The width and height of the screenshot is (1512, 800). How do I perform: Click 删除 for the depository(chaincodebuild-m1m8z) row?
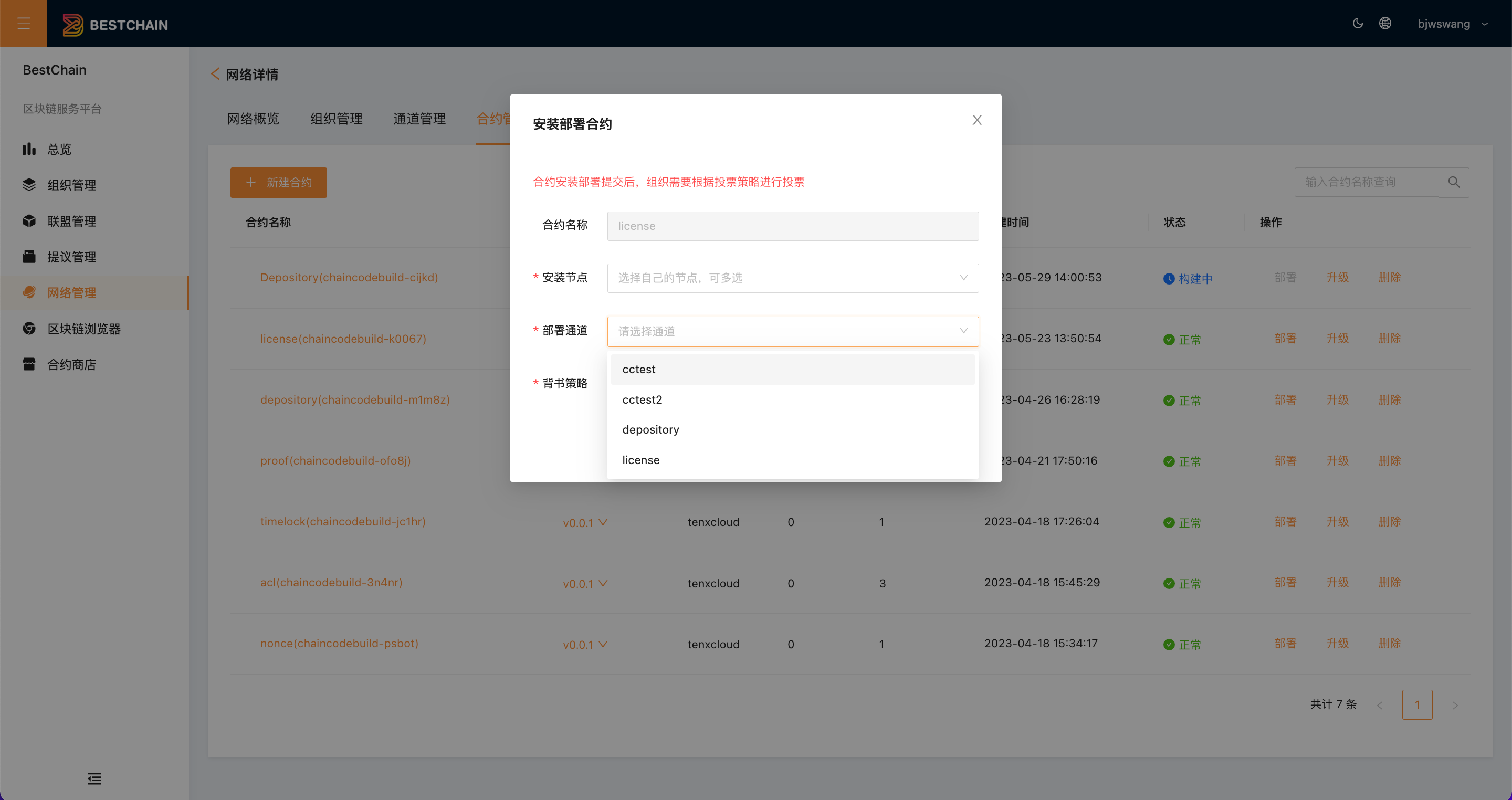pyautogui.click(x=1389, y=399)
